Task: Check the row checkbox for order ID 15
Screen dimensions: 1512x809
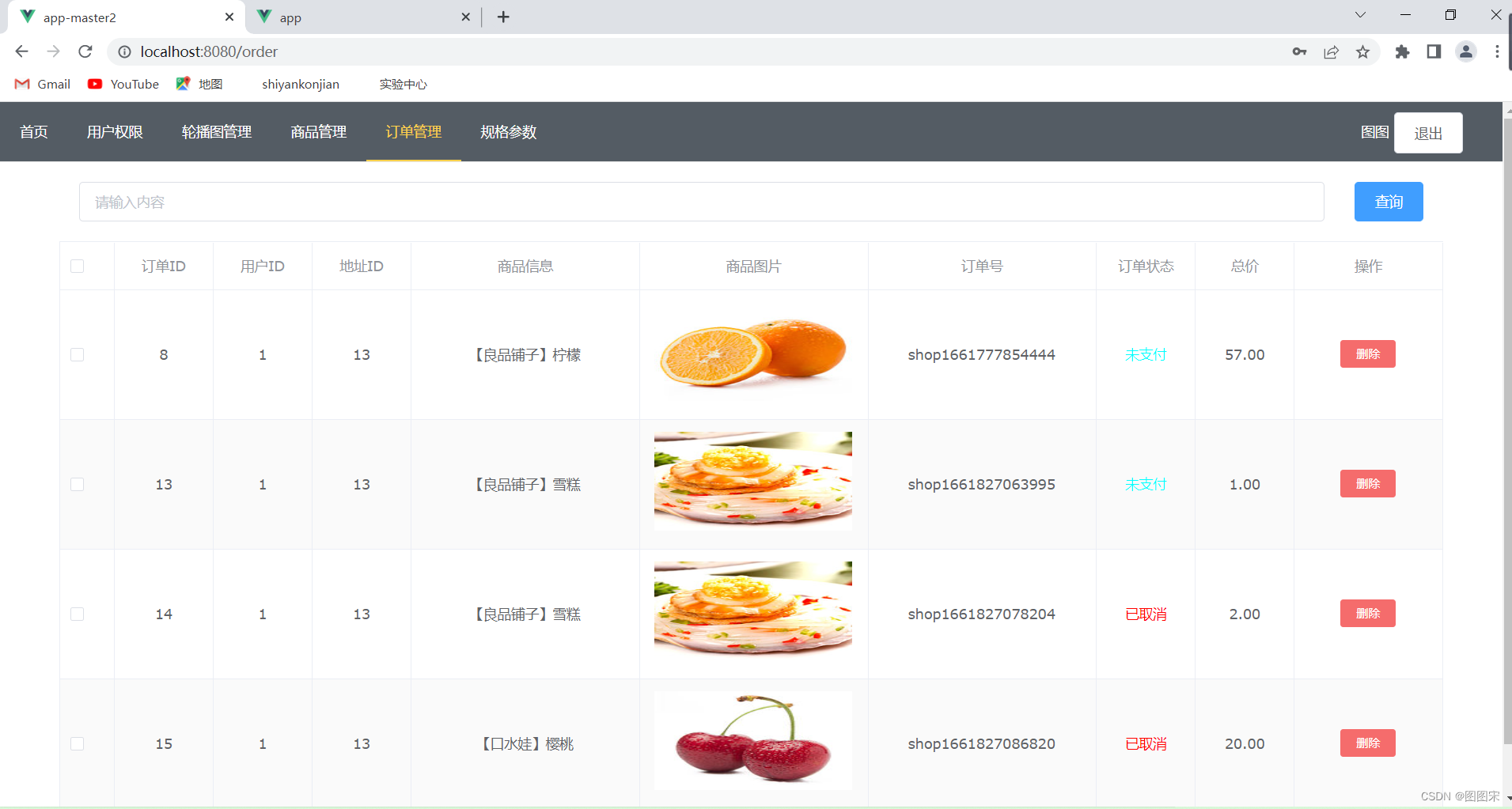Action: (77, 743)
